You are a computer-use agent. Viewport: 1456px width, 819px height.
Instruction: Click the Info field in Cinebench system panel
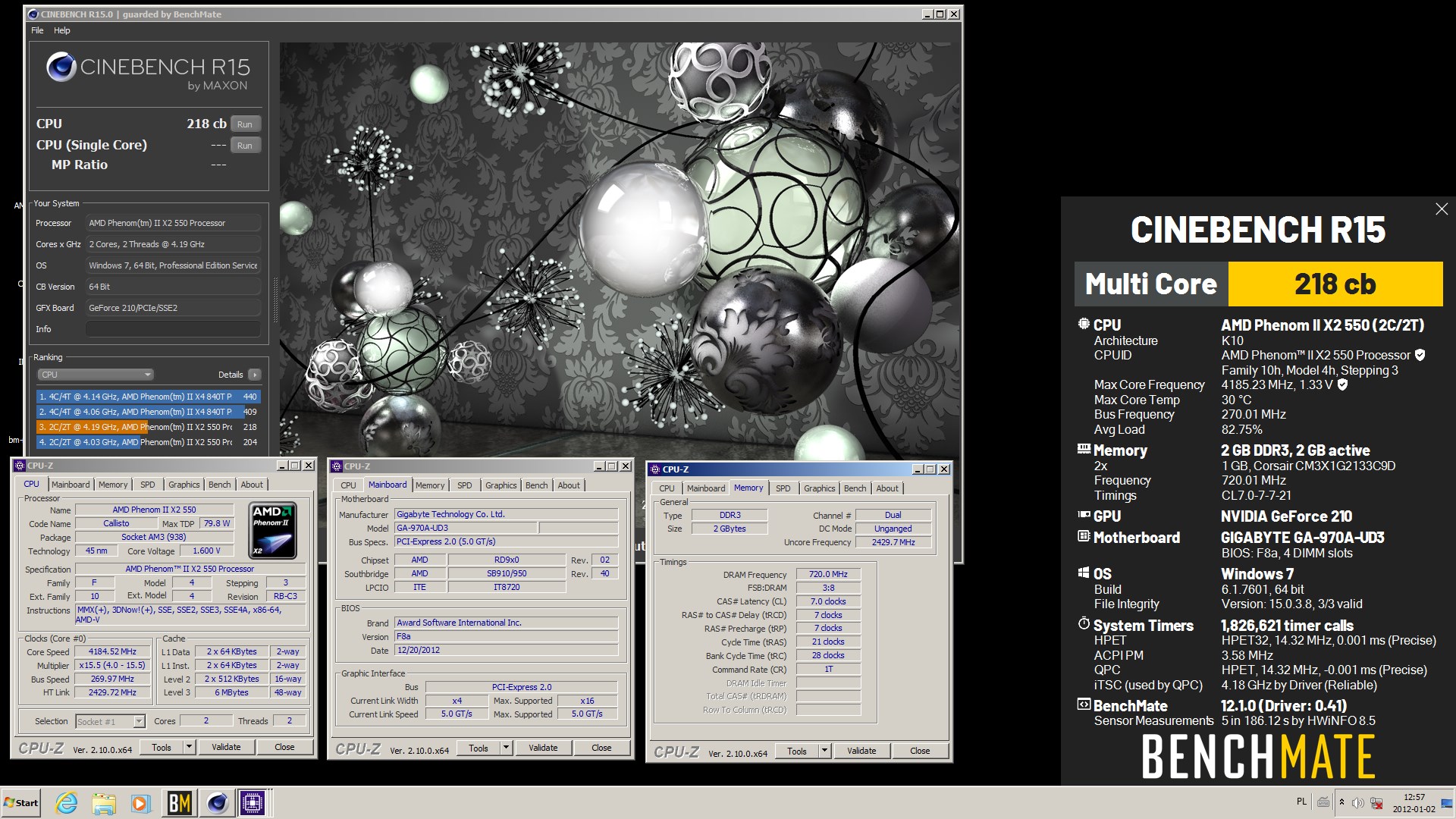point(173,329)
